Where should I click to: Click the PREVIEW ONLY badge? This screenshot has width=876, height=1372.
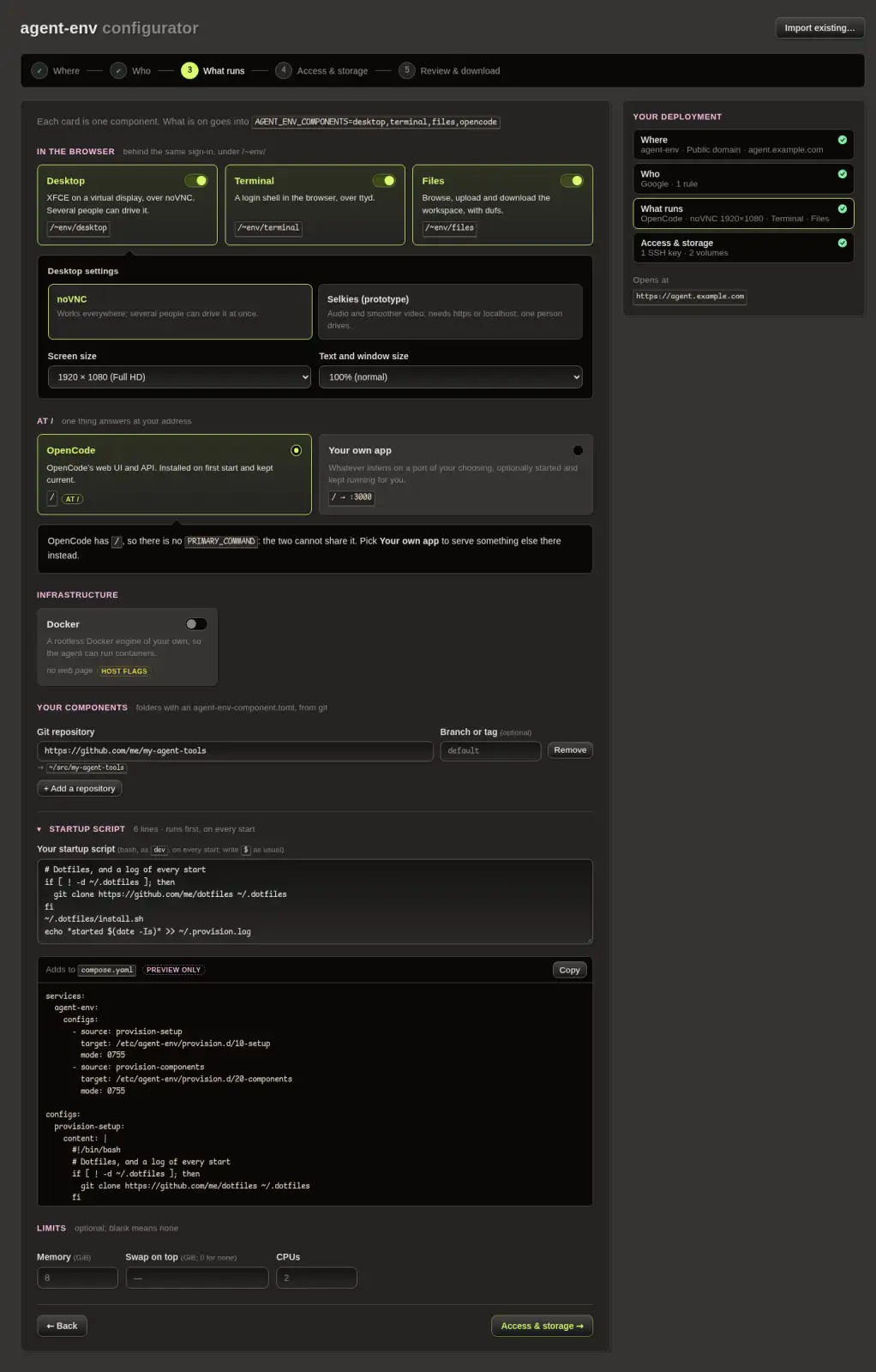coord(174,970)
